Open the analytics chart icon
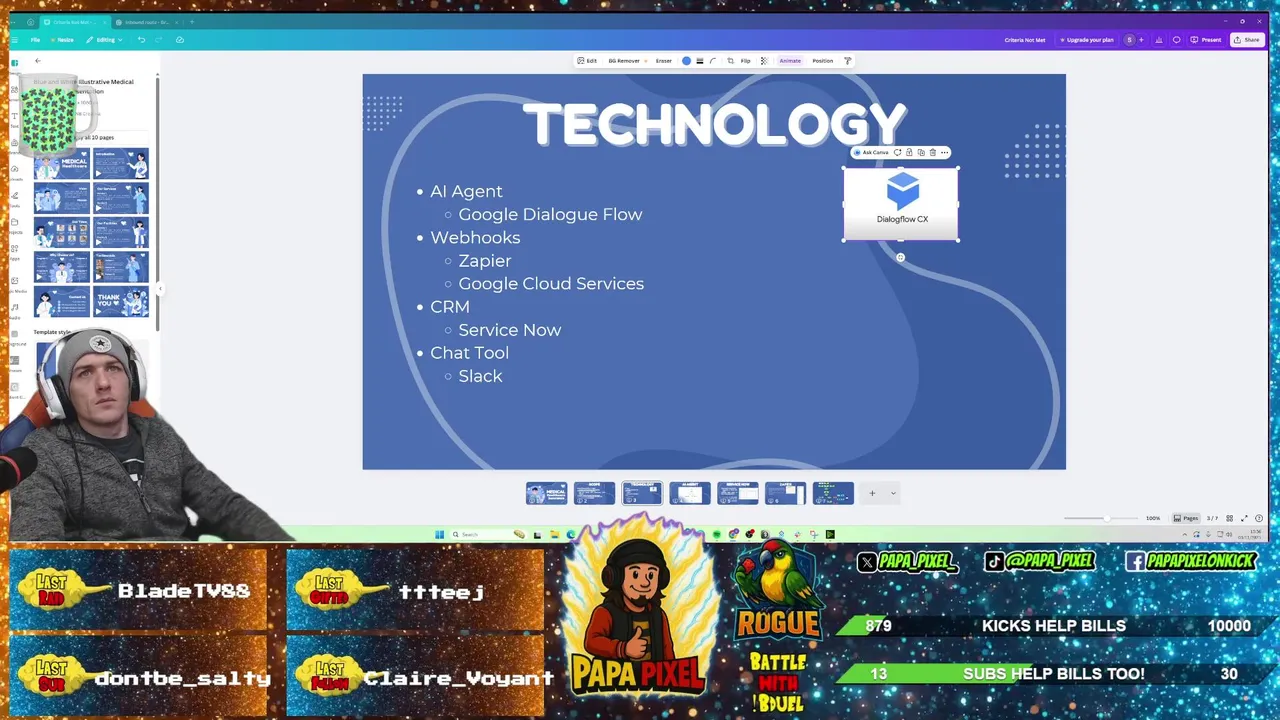 [1159, 40]
